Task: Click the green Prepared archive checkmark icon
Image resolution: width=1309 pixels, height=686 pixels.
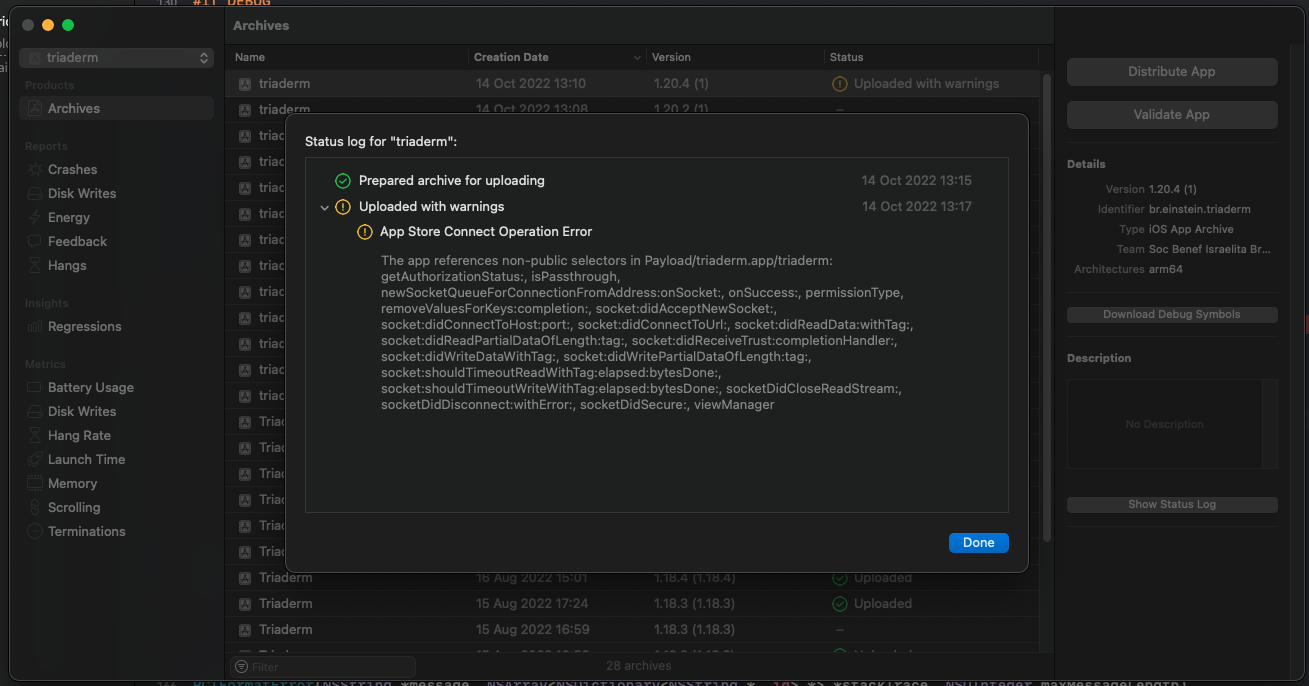Action: click(x=343, y=181)
